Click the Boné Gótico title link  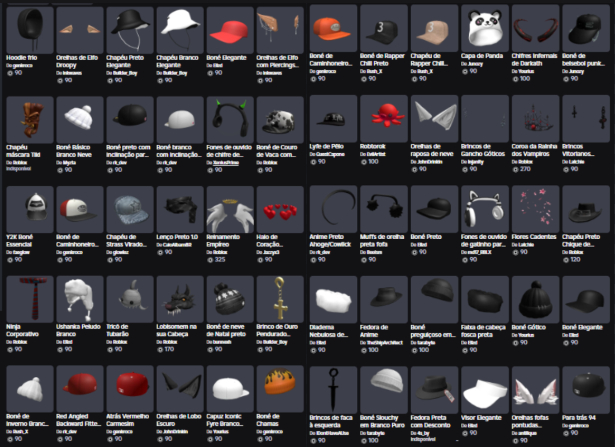pyautogui.click(x=529, y=327)
